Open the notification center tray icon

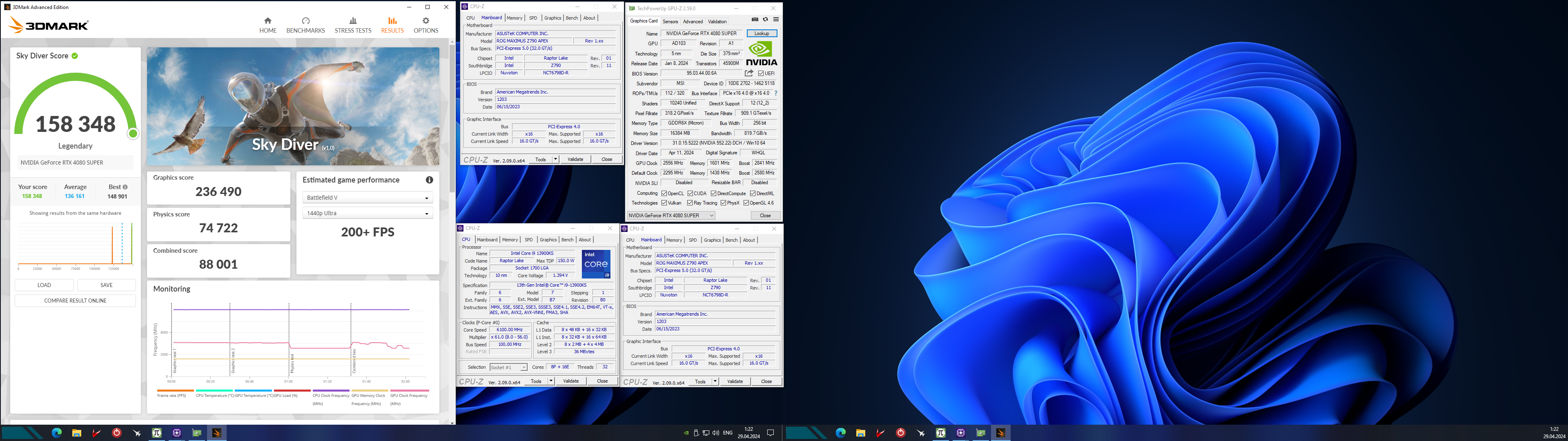[771, 433]
